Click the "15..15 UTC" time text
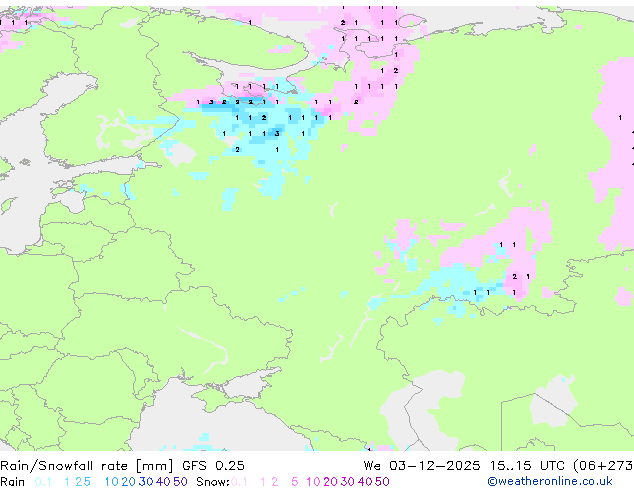 tap(526, 466)
